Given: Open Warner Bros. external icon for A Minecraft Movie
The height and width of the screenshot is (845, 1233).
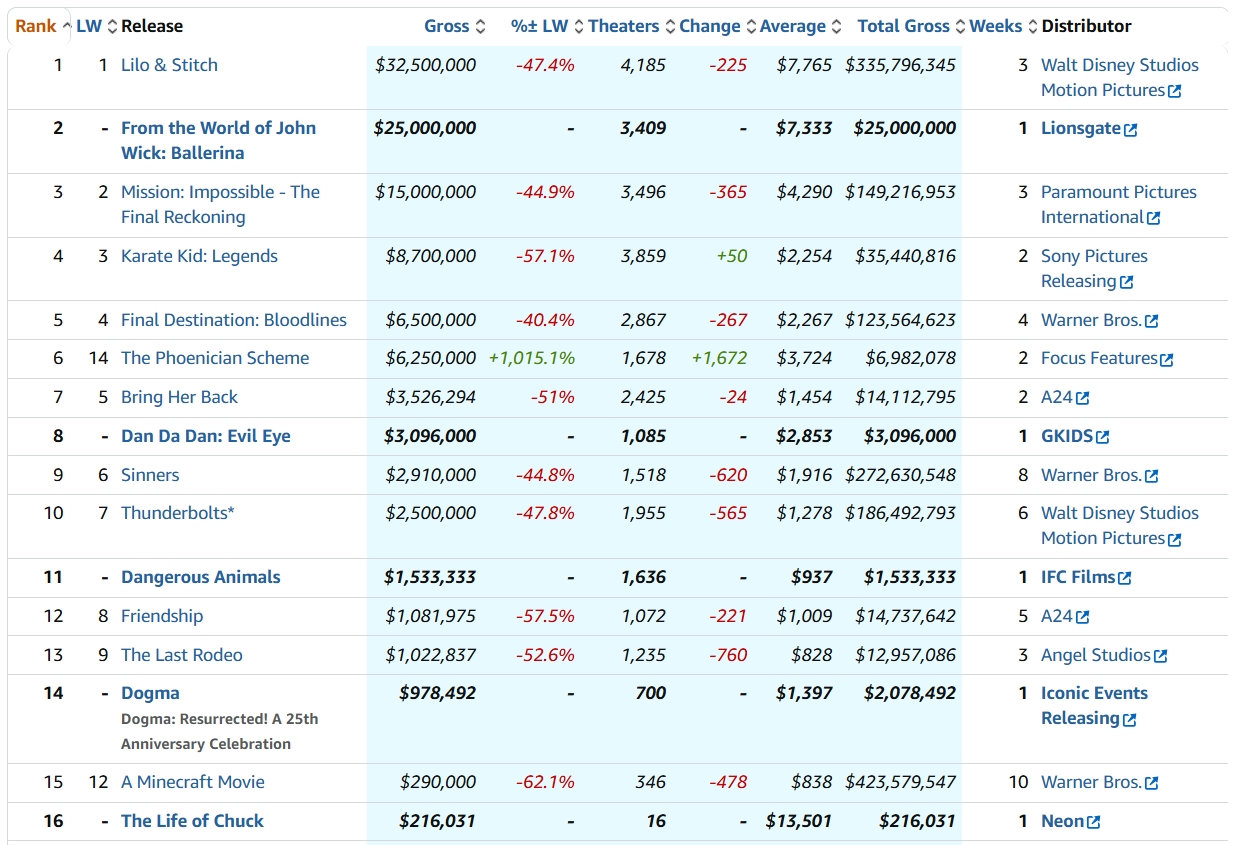Looking at the screenshot, I should tap(1152, 783).
